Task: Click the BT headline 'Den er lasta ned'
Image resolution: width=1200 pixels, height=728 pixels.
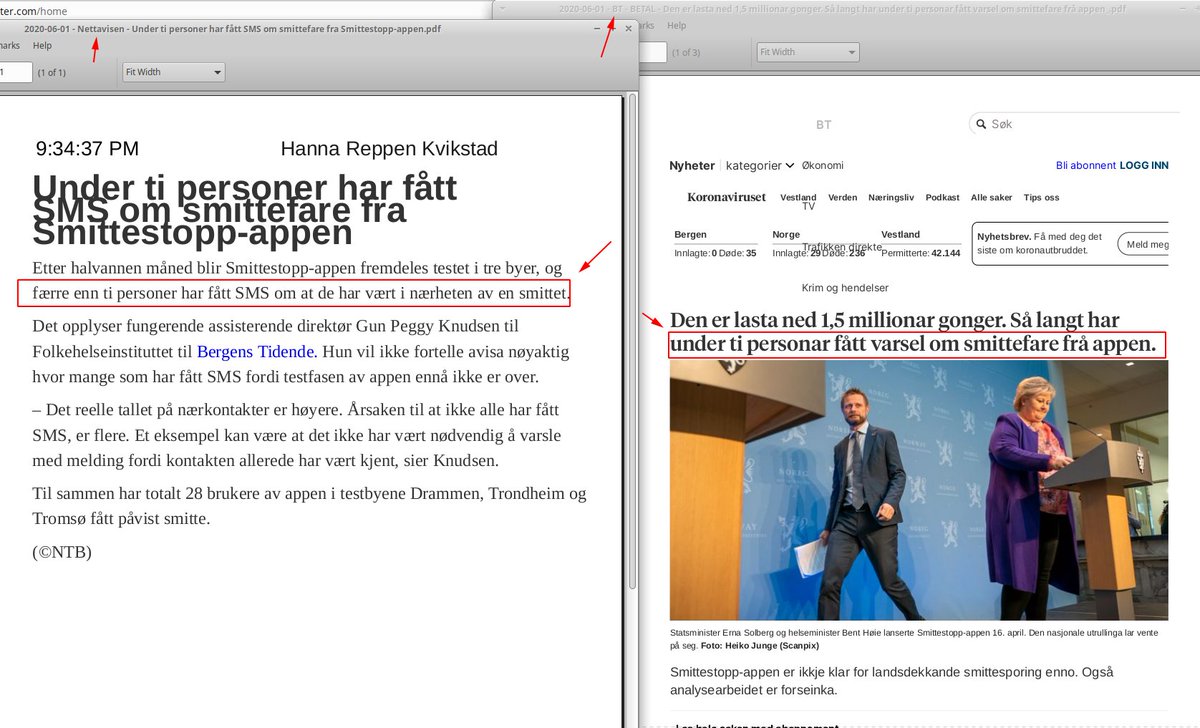Action: (913, 333)
